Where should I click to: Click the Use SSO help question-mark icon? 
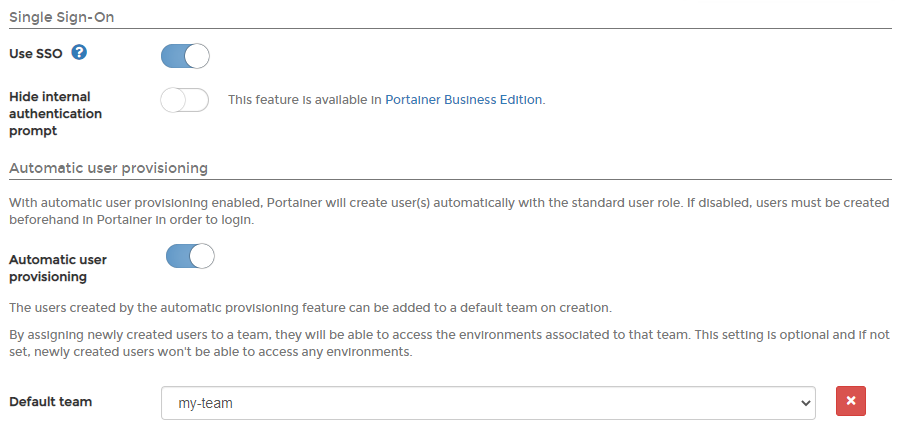click(79, 53)
